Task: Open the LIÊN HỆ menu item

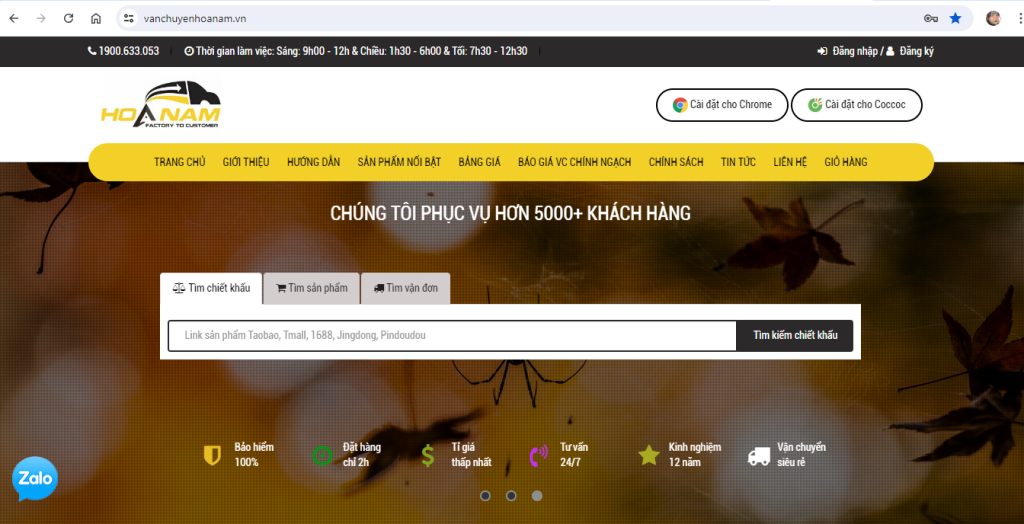Action: click(790, 162)
